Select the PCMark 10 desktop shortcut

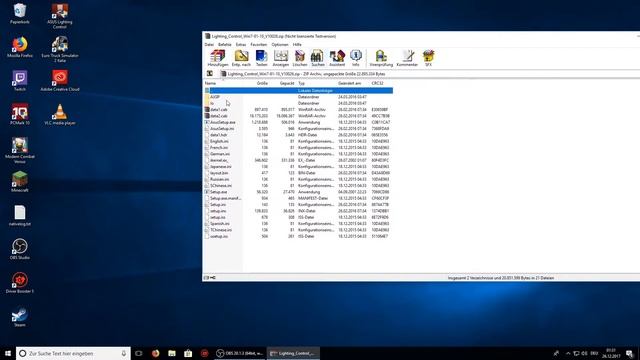(20, 114)
